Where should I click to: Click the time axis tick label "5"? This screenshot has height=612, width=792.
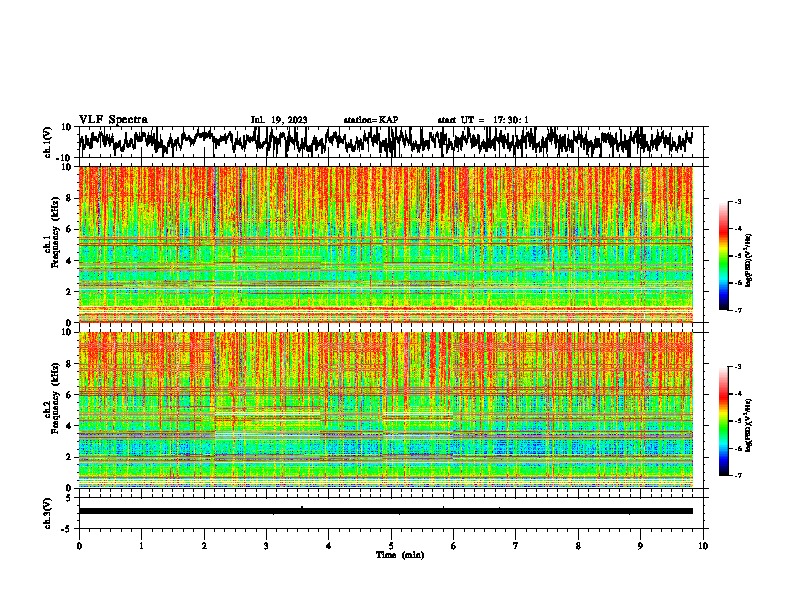click(391, 546)
